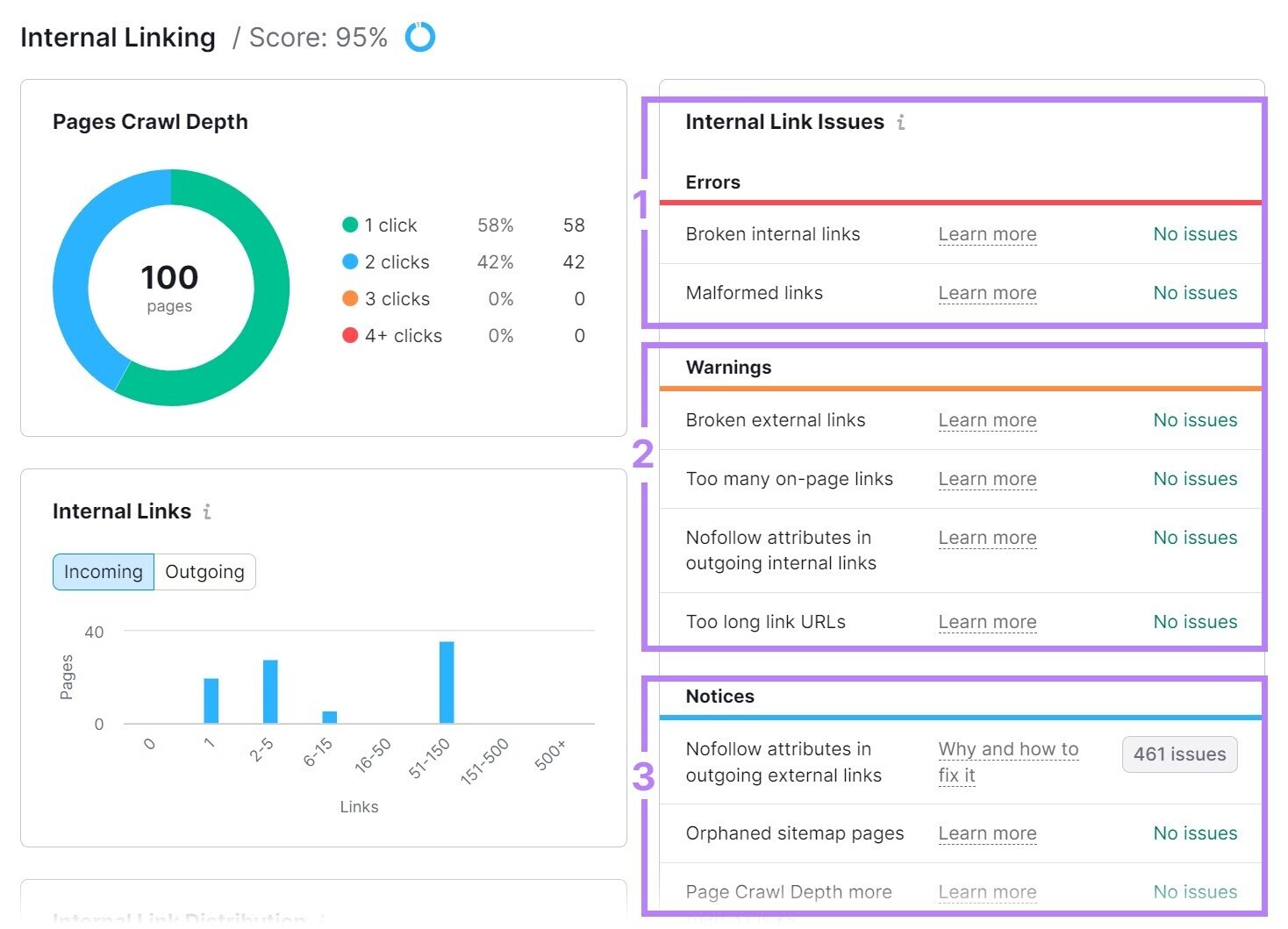
Task: Click the green 1 click legend dot
Action: point(350,225)
